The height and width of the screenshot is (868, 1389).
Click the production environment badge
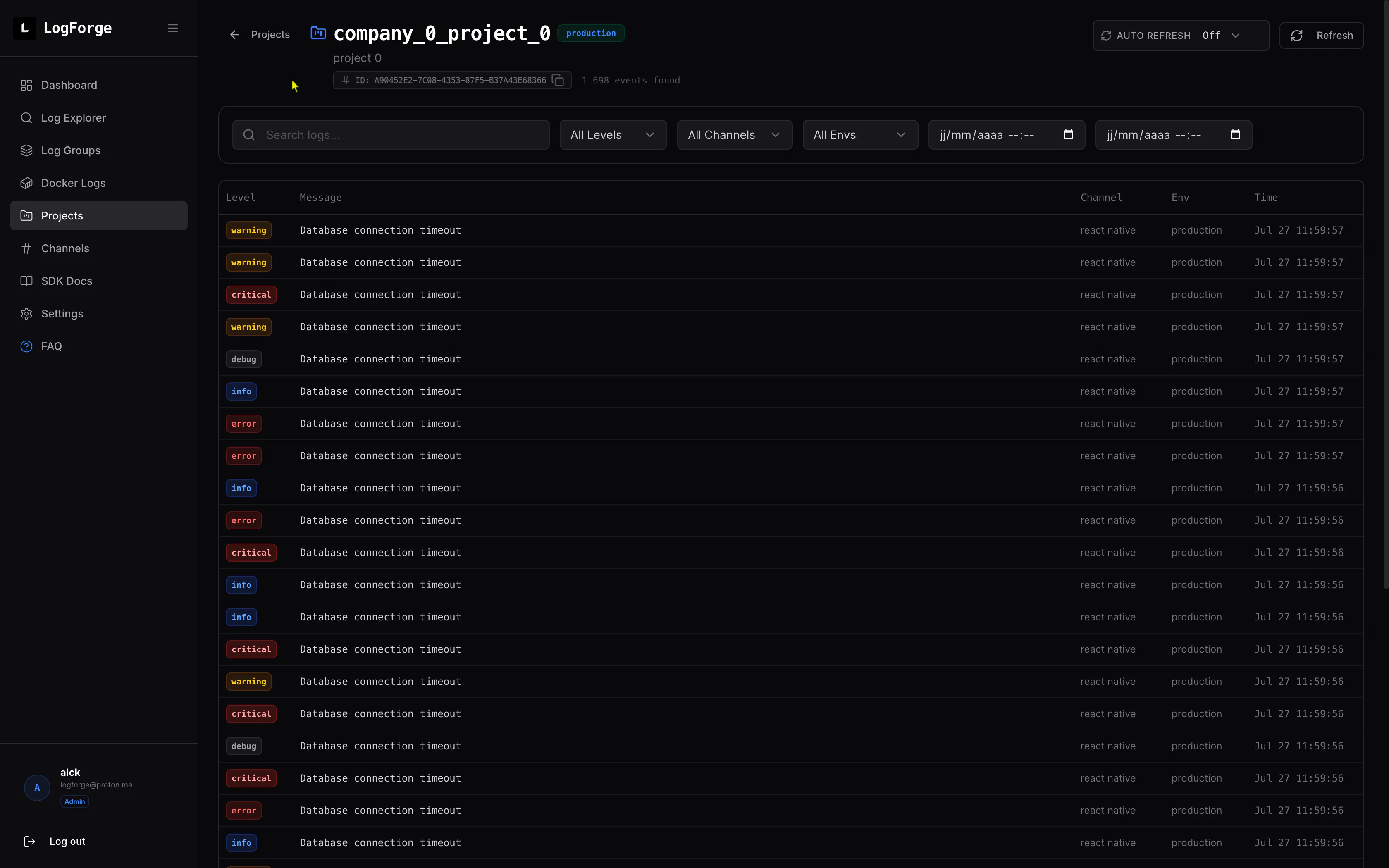tap(591, 33)
